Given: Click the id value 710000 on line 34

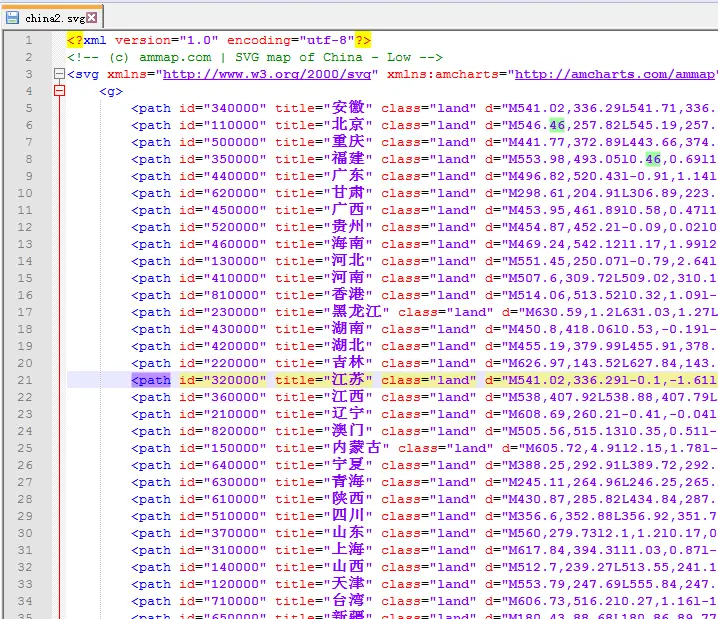Looking at the screenshot, I should tap(235, 601).
